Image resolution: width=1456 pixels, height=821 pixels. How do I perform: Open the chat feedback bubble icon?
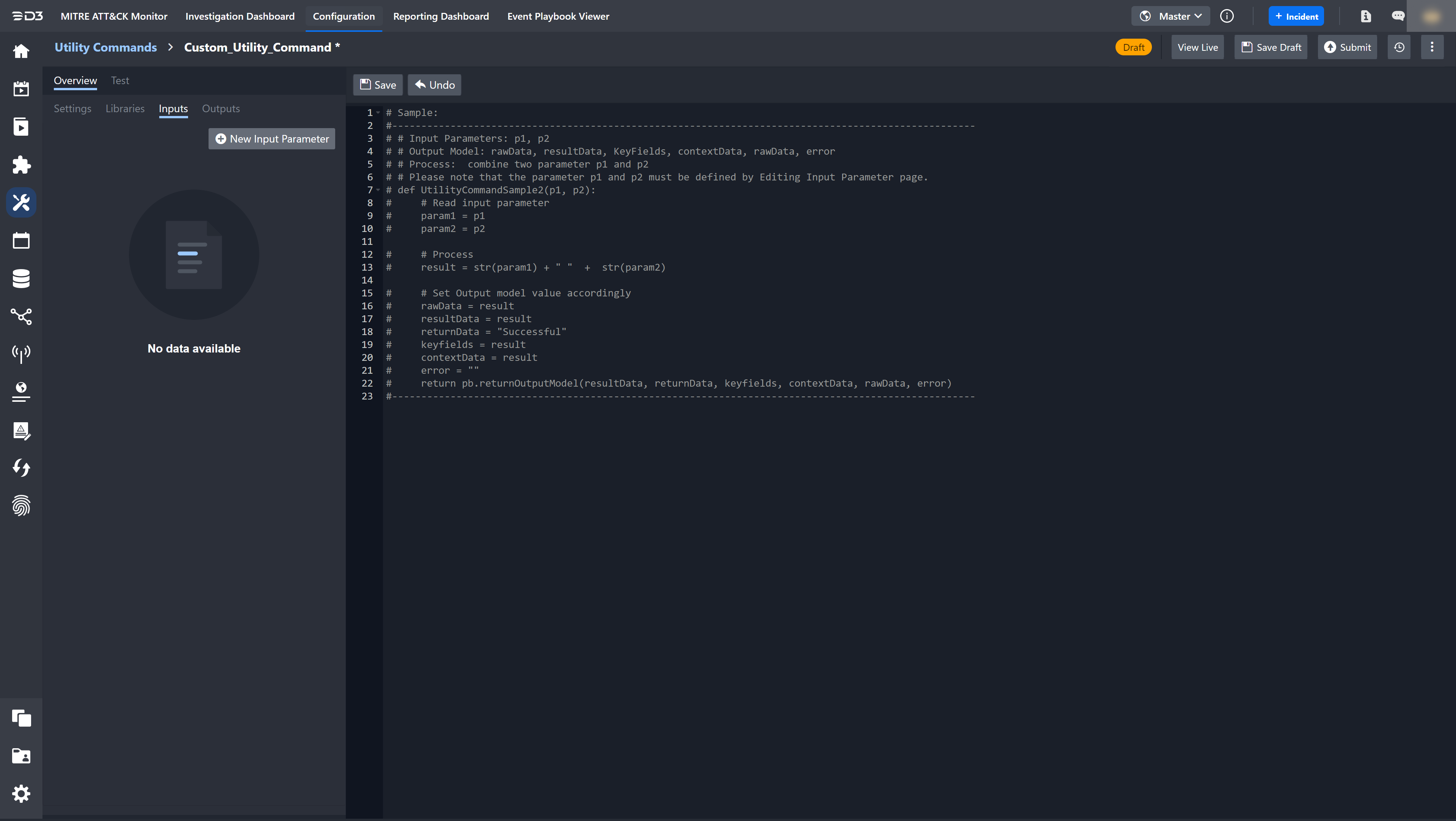tap(1398, 16)
